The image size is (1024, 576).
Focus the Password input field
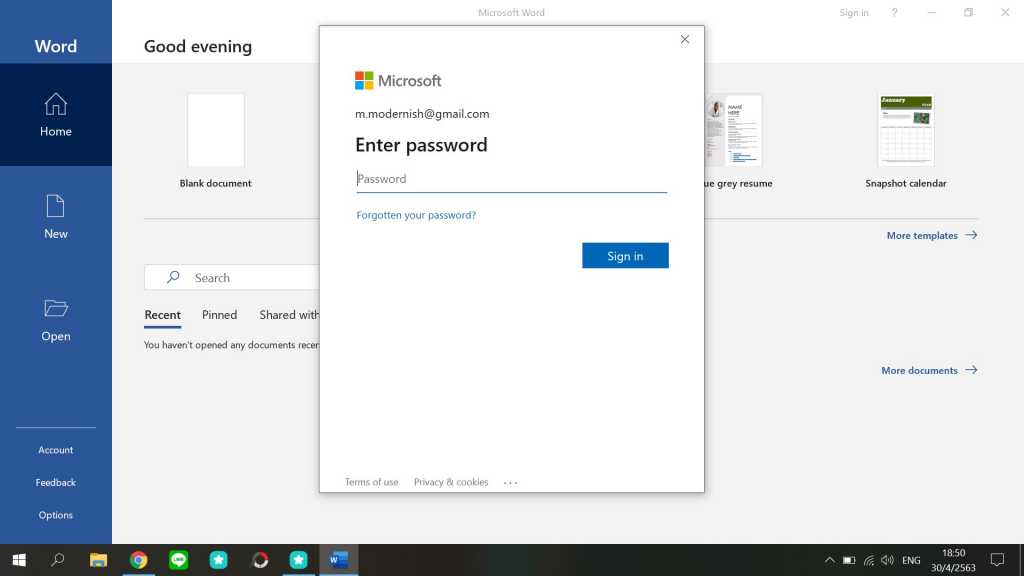(511, 179)
